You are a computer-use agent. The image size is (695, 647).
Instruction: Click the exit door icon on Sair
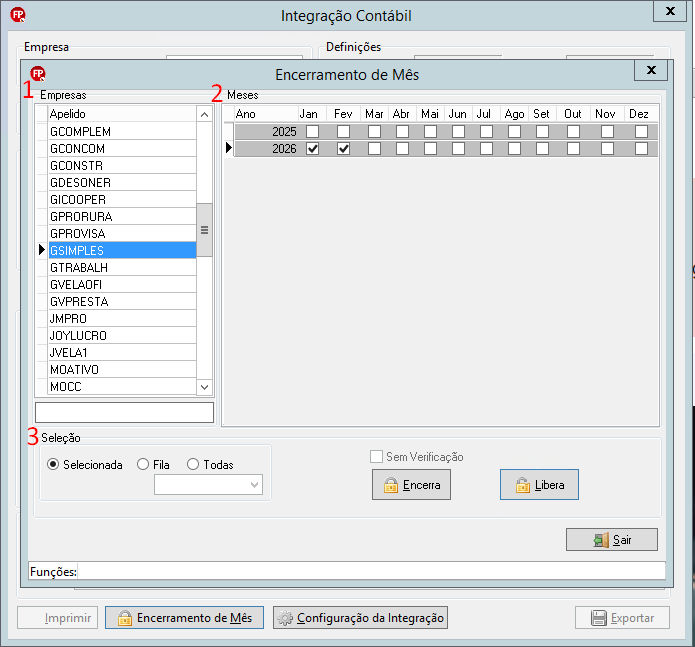tap(601, 540)
